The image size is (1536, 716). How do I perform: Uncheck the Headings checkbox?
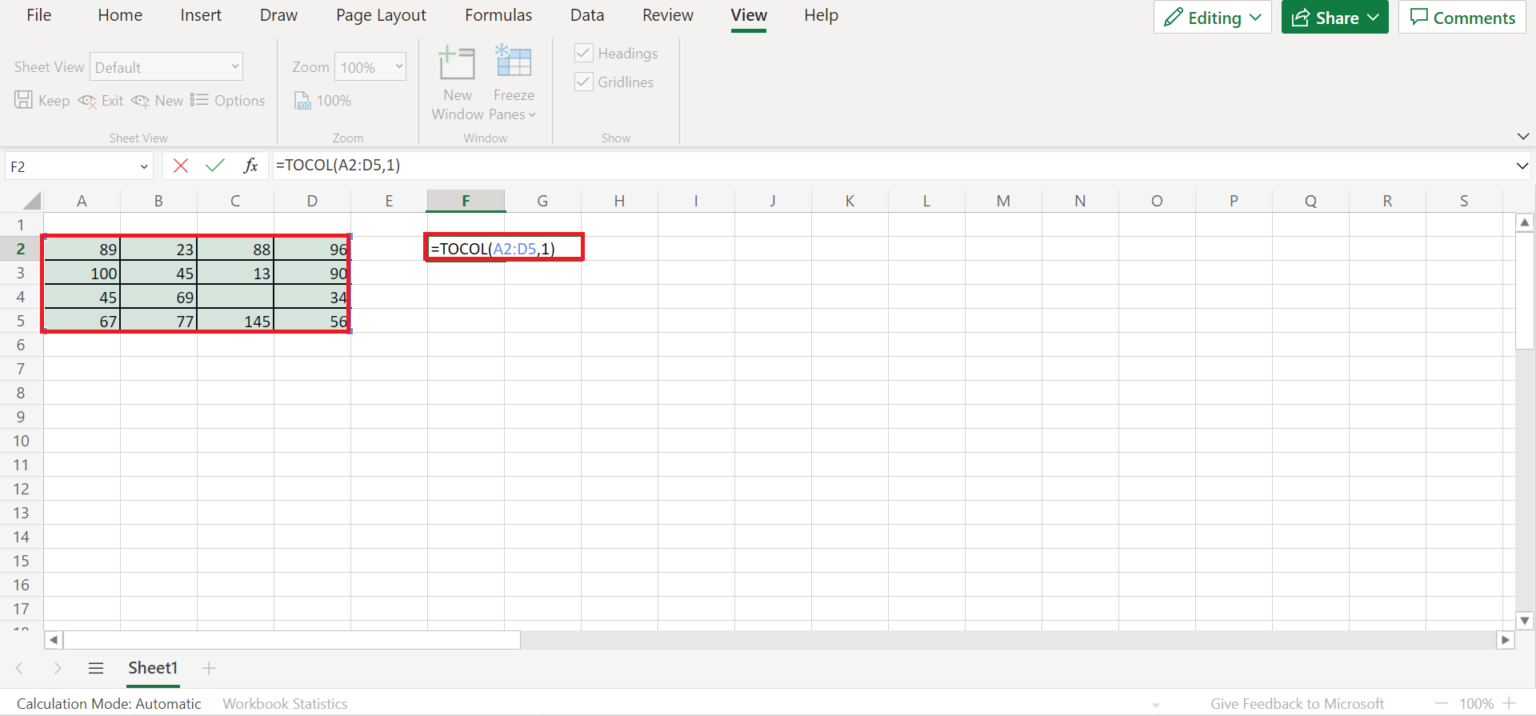coord(584,53)
